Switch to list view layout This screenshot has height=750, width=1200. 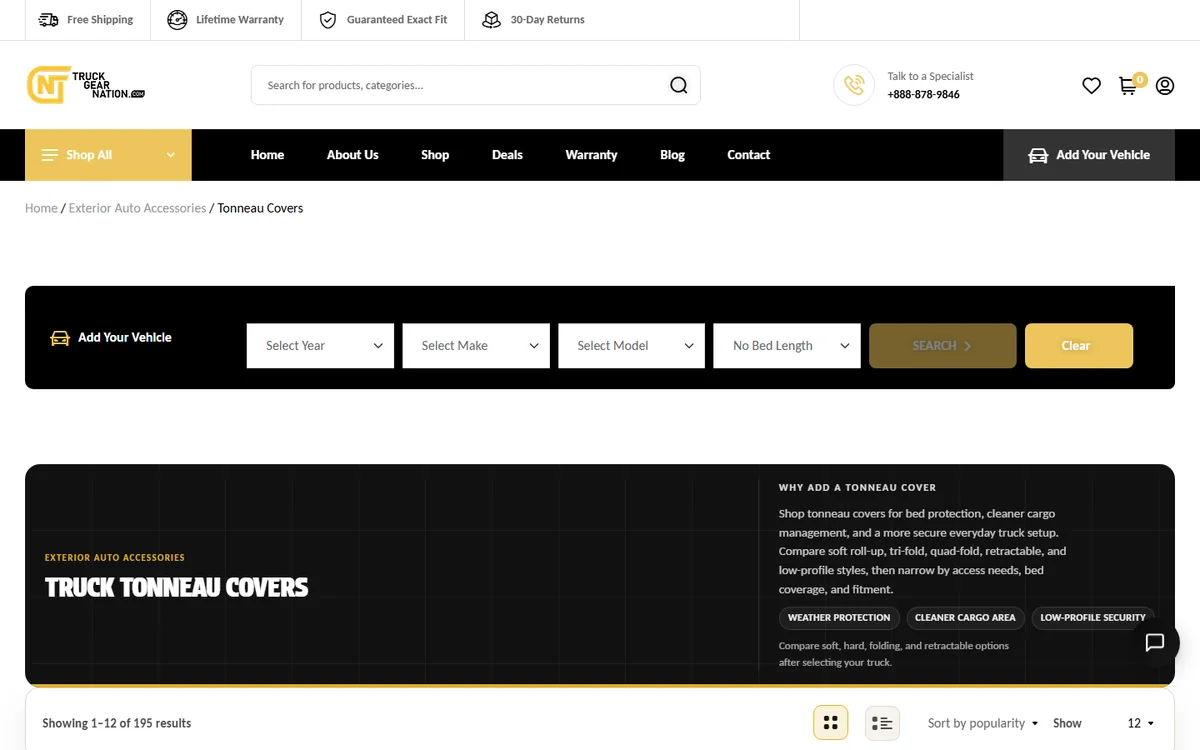point(882,723)
